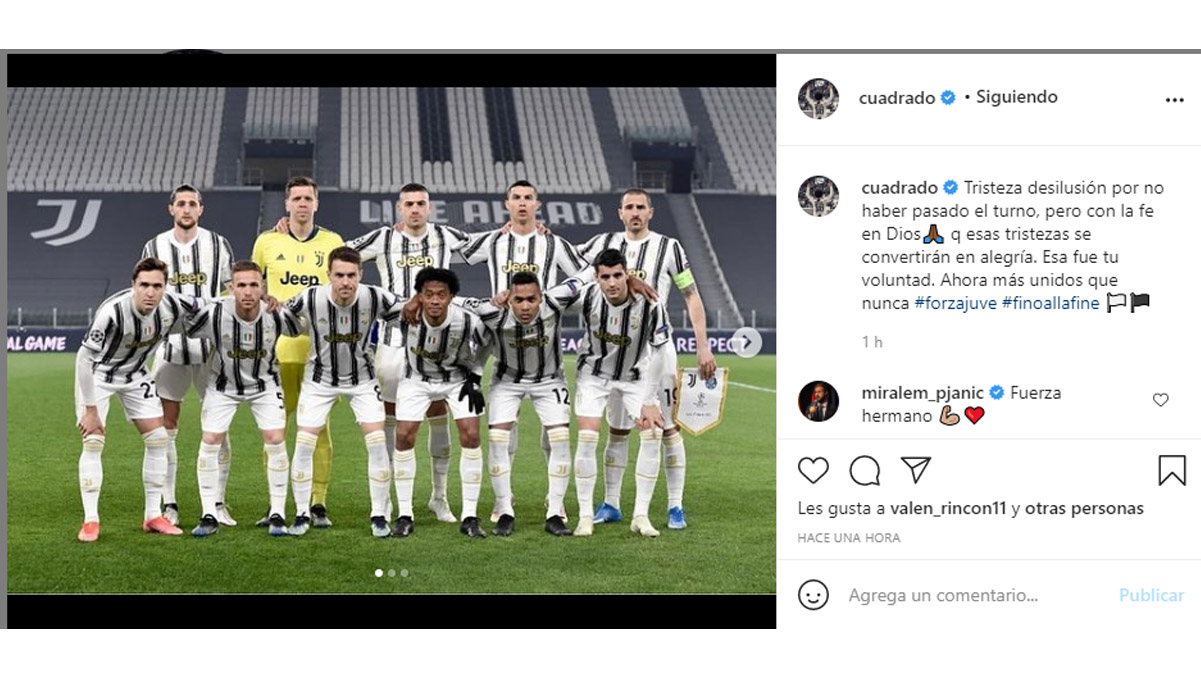Image resolution: width=1201 pixels, height=675 pixels.
Task: Toggle the Siguiendo follow status
Action: 1016,97
